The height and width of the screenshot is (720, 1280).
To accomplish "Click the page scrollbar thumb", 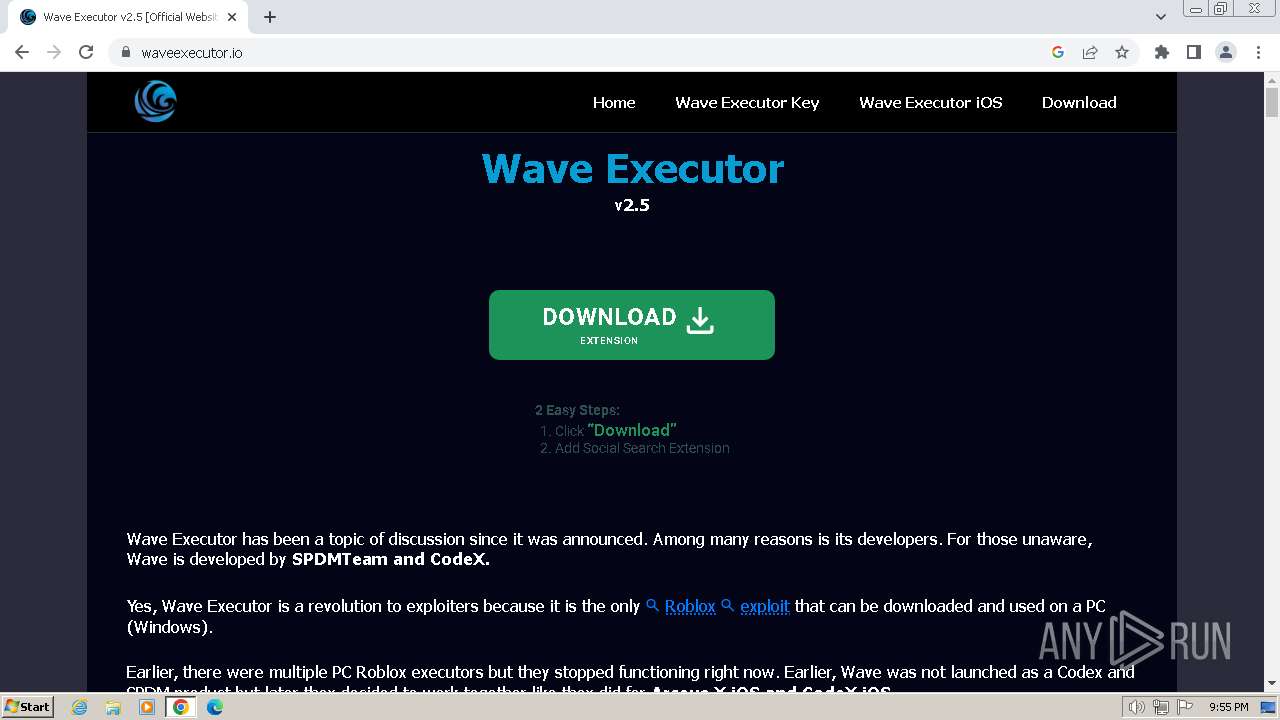I will point(1272,101).
